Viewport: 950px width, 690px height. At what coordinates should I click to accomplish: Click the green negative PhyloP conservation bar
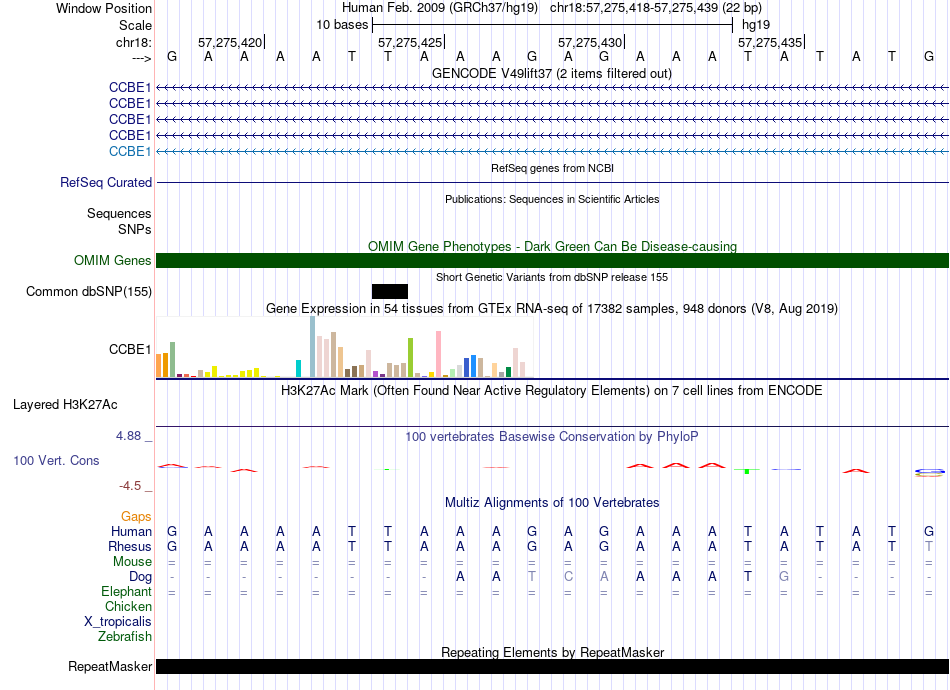(x=747, y=471)
